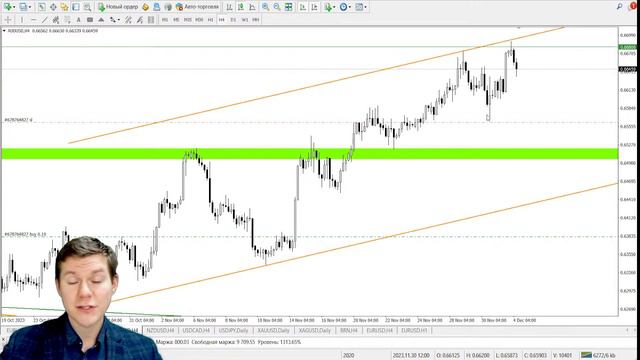Select the Arrow up drawing tool

pos(101,20)
